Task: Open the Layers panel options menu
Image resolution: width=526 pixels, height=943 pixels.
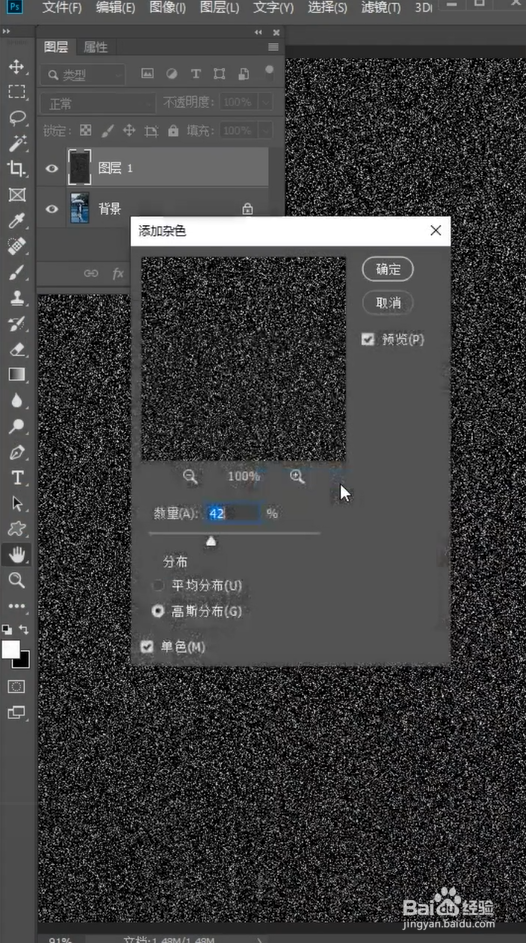Action: tap(274, 47)
